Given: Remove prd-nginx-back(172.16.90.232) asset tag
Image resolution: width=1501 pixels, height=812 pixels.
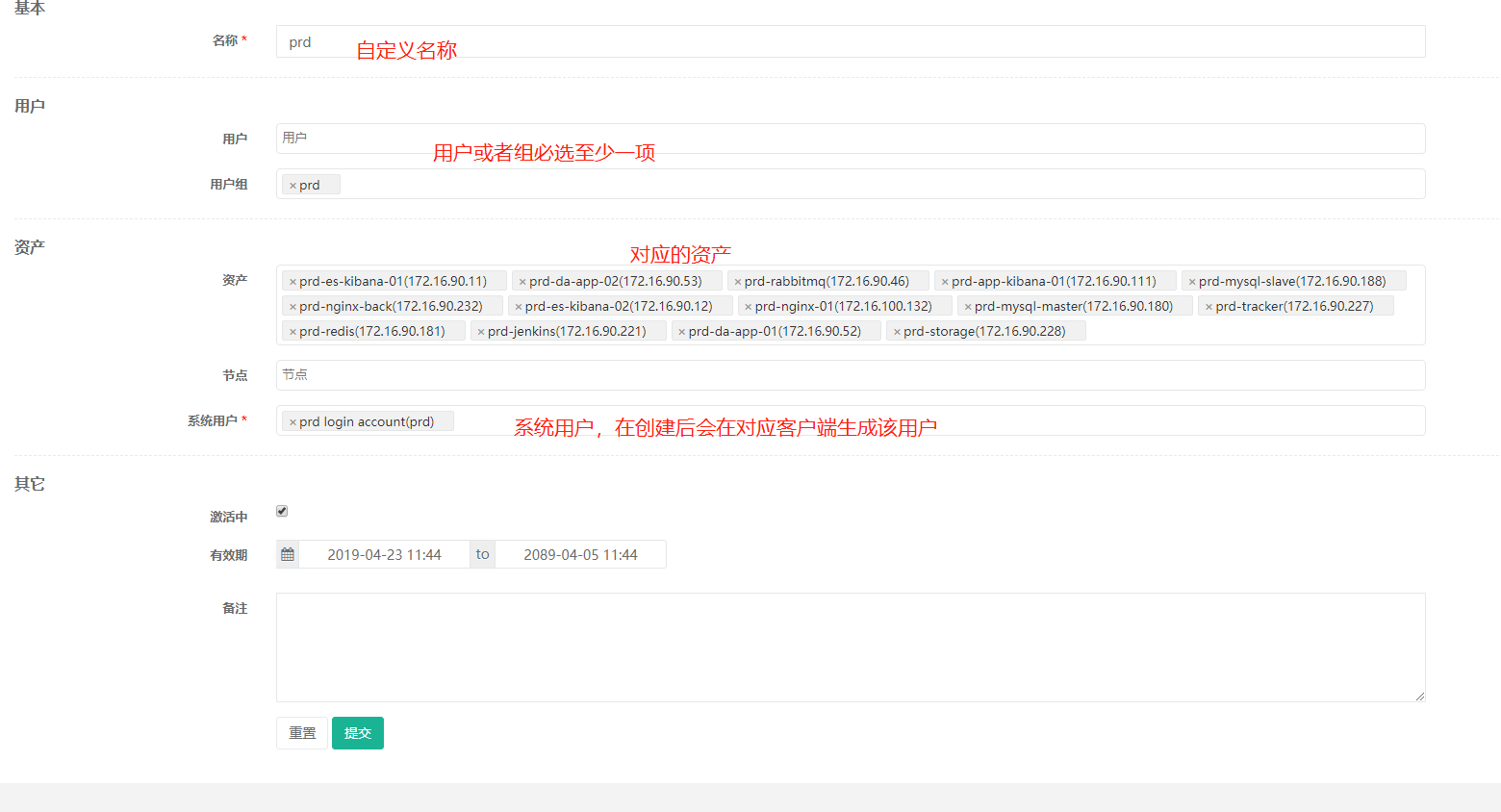Looking at the screenshot, I should point(293,307).
